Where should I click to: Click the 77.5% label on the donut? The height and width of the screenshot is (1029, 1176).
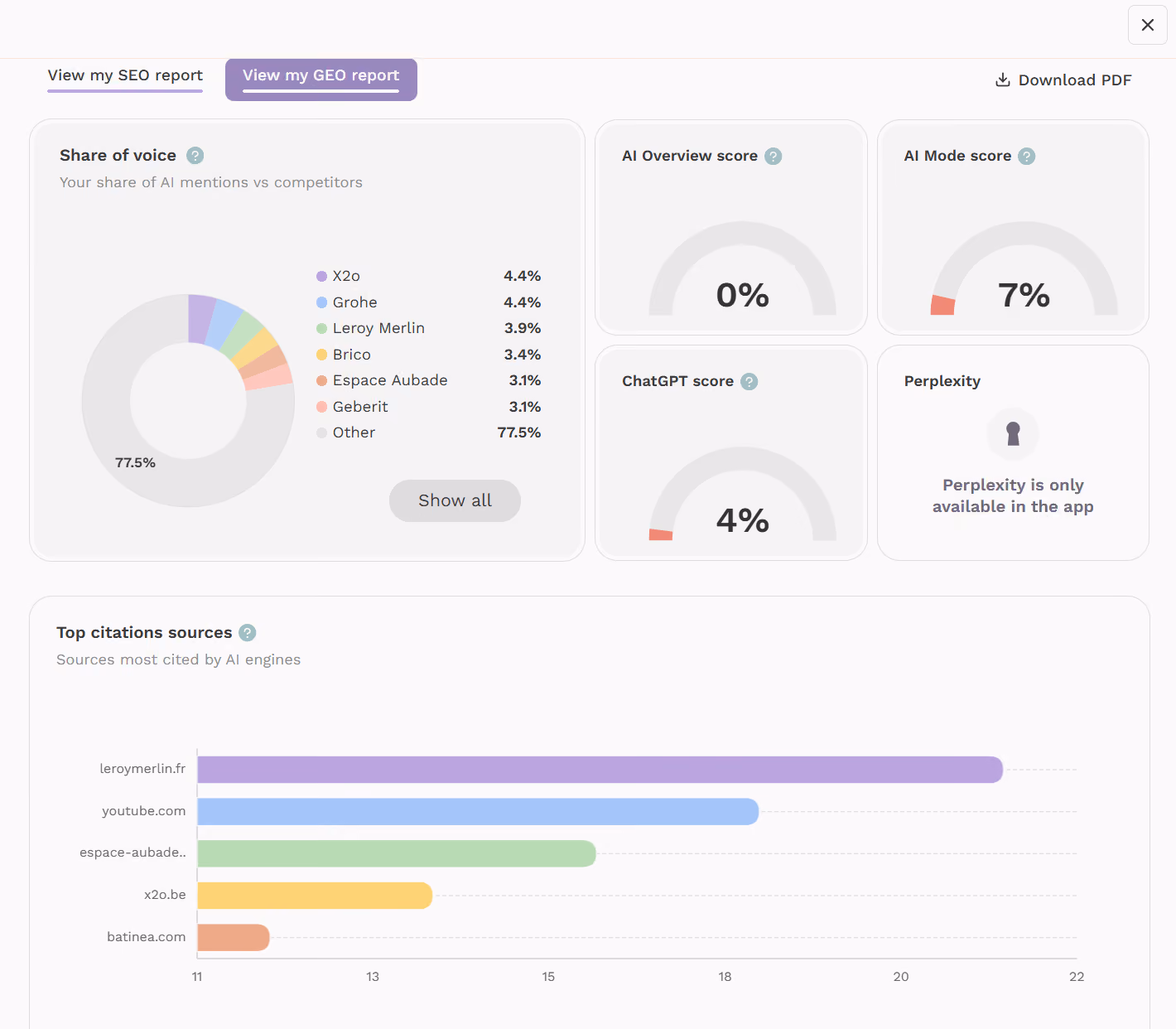click(x=135, y=462)
